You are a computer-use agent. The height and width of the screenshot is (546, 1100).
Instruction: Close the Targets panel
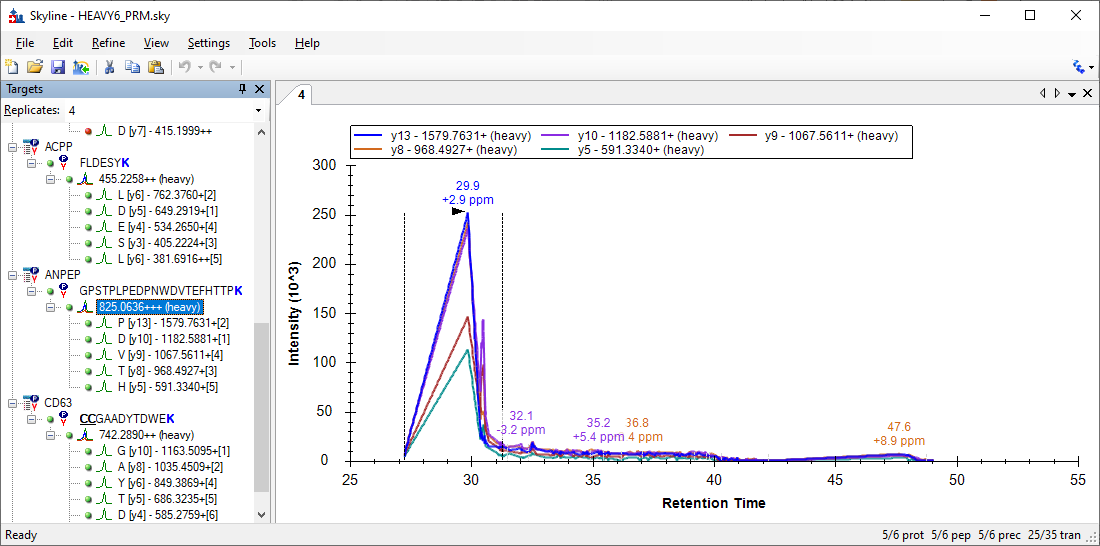click(x=259, y=90)
